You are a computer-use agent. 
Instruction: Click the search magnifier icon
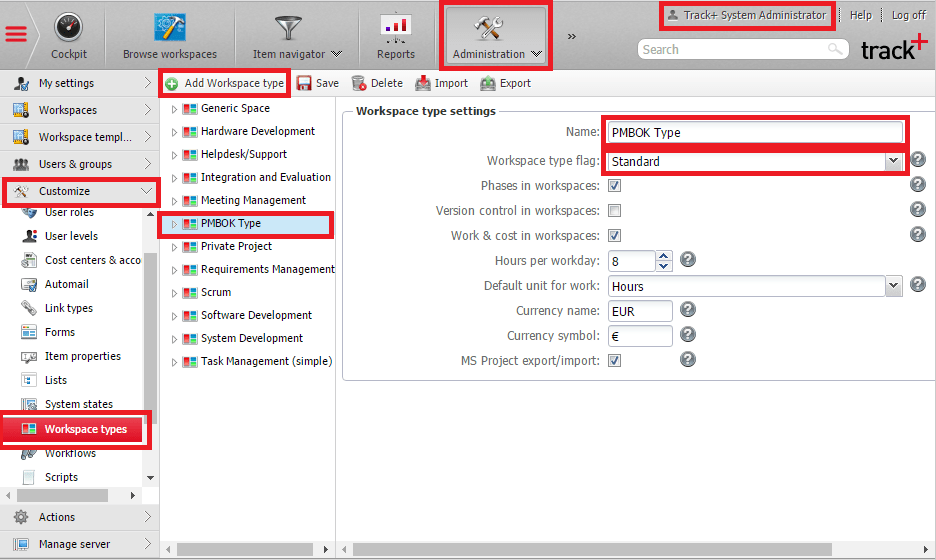pyautogui.click(x=835, y=49)
